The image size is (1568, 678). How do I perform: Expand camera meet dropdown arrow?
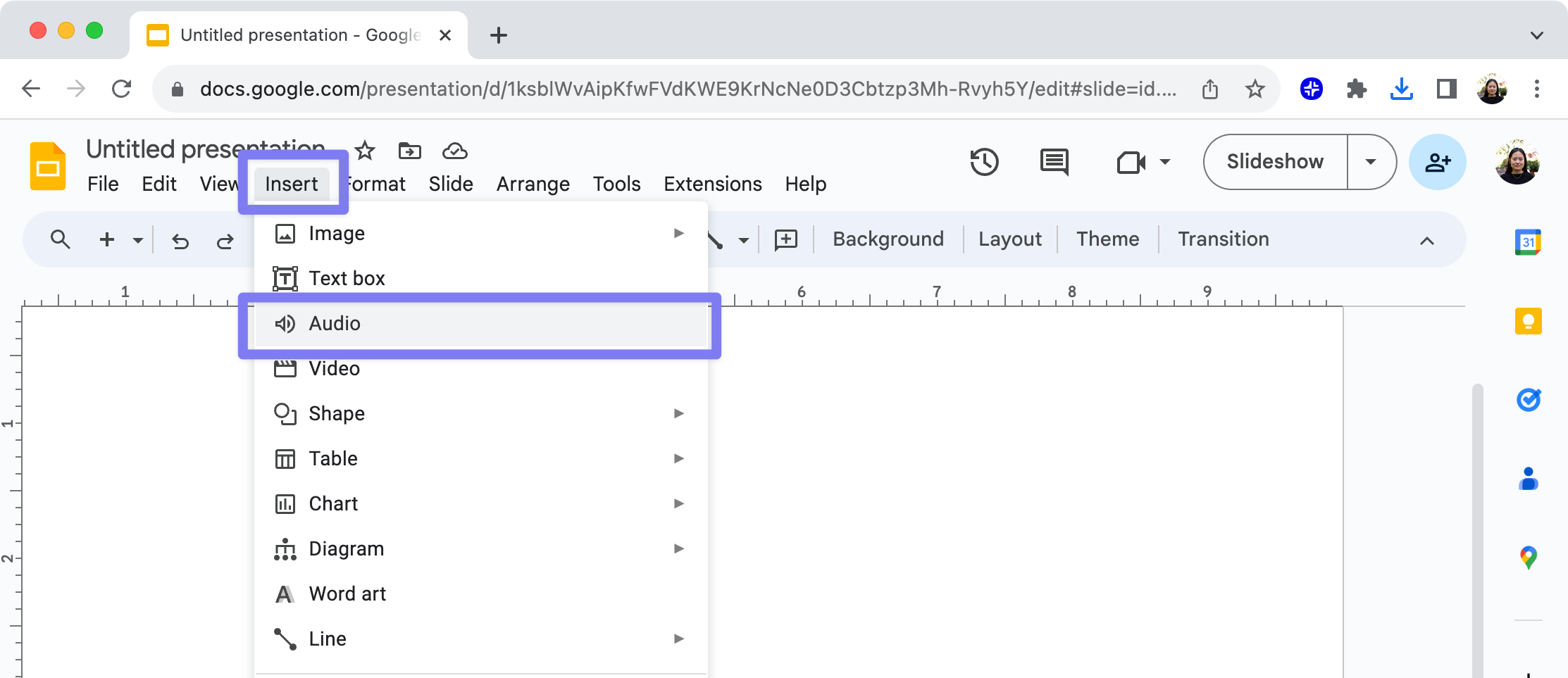1165,162
